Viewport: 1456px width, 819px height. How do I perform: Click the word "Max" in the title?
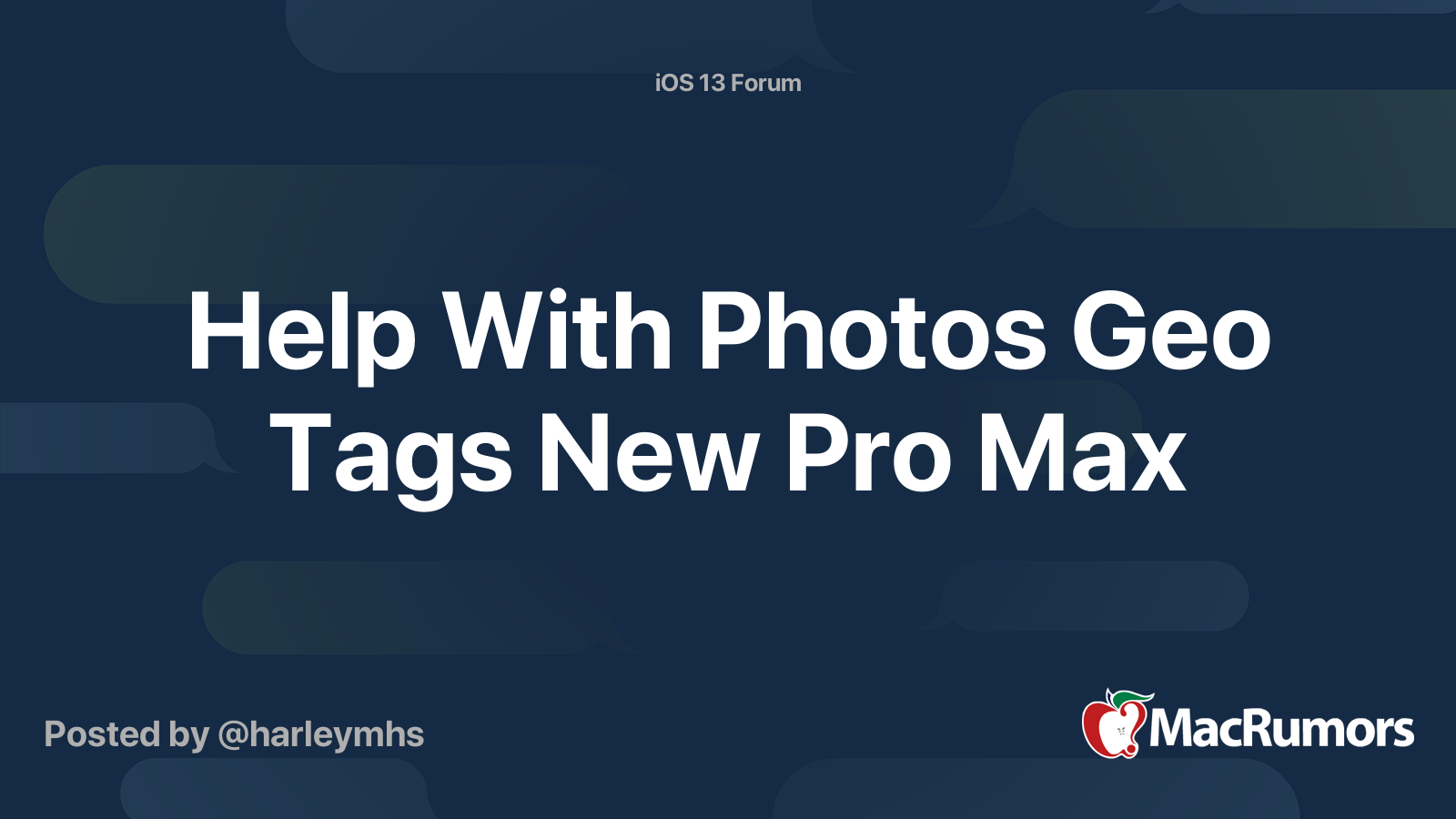click(1082, 453)
